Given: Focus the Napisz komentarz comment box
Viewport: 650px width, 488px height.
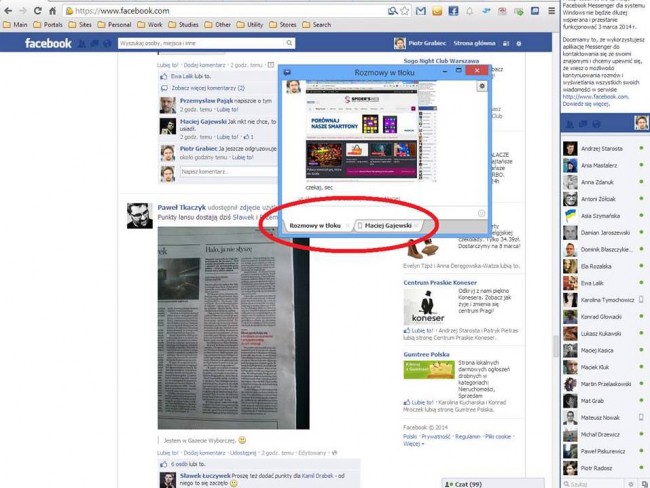Looking at the screenshot, I should [x=229, y=172].
